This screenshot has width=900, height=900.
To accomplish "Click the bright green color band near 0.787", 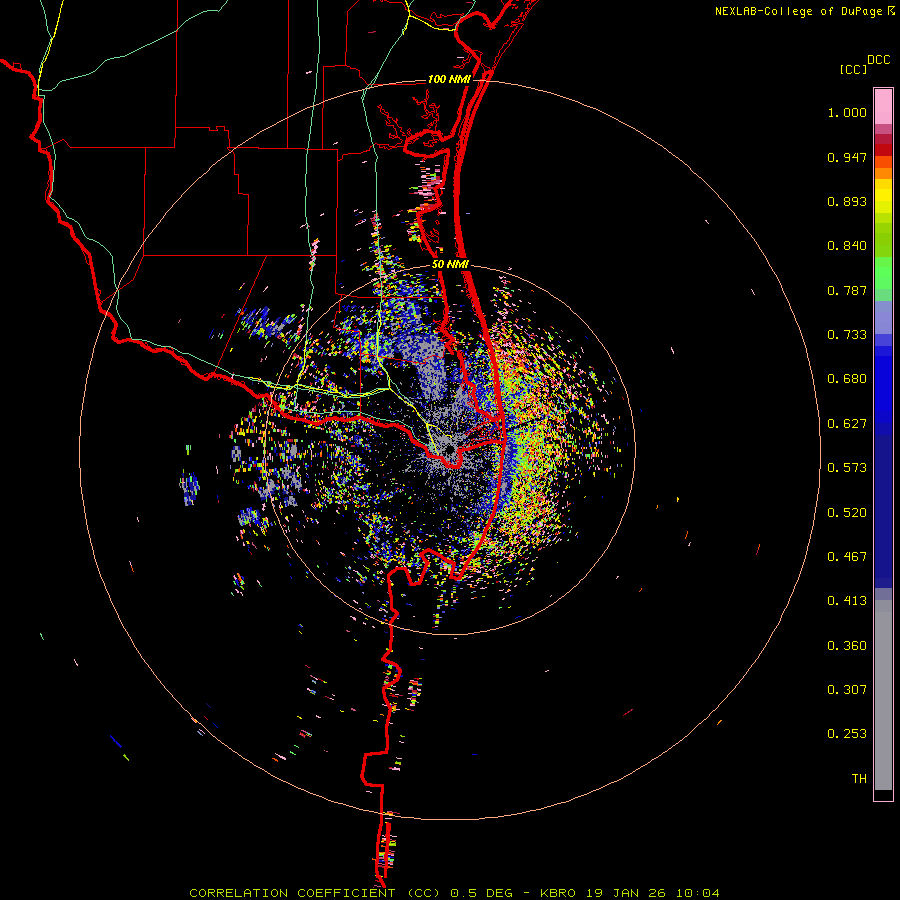I will [883, 273].
